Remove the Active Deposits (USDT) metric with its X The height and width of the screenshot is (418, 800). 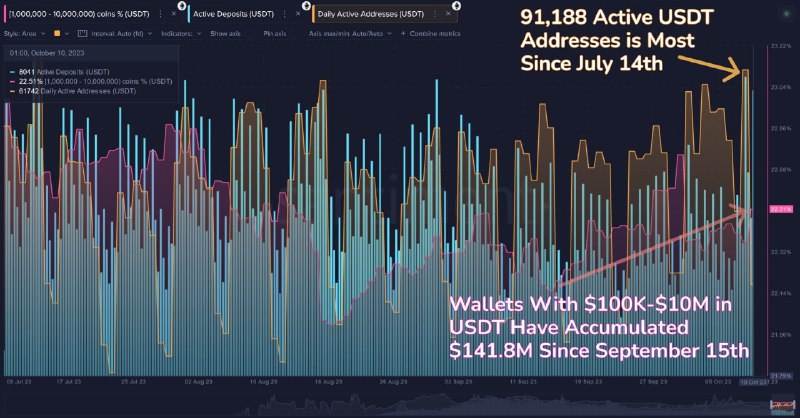coord(298,14)
